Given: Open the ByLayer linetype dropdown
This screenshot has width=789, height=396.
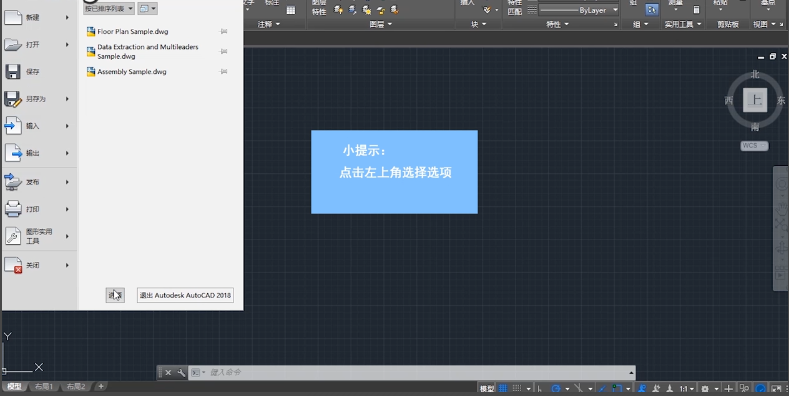Looking at the screenshot, I should (x=579, y=10).
